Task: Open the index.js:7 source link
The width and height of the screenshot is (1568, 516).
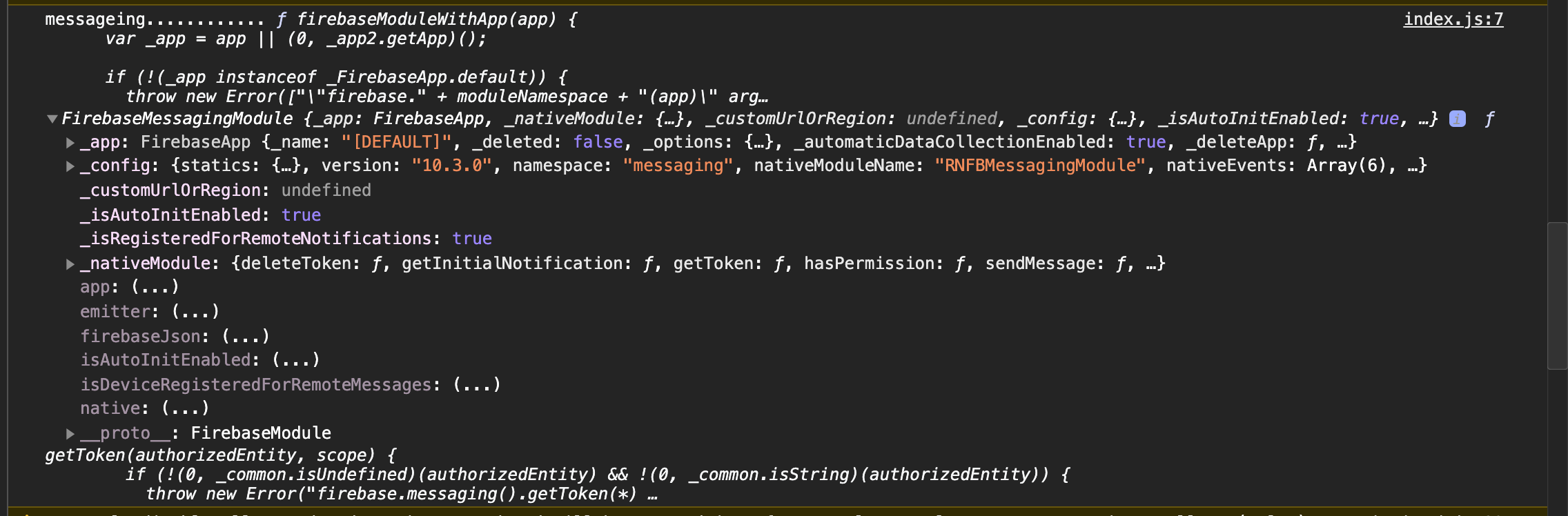Action: [x=1453, y=19]
